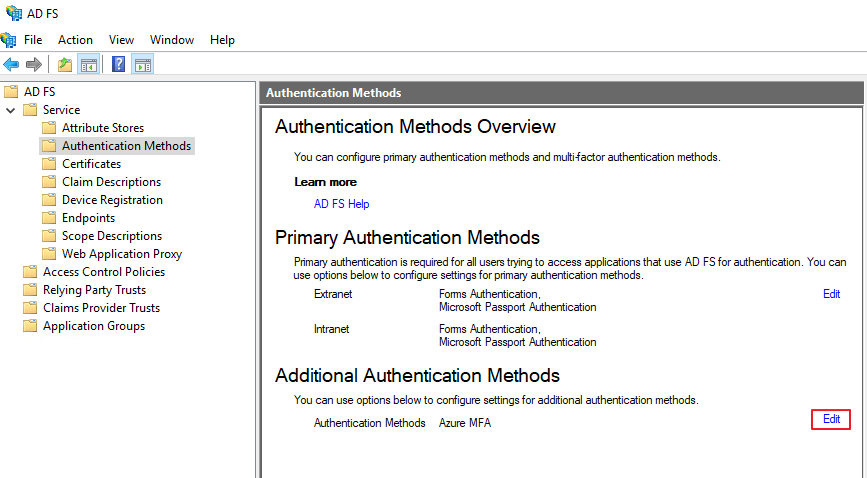Screen dimensions: 867x478
Task: Click the Service folder icon
Action: pos(30,110)
